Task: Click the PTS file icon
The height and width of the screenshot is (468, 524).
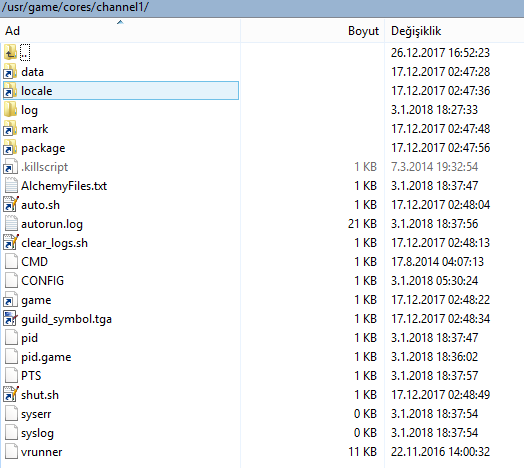Action: click(x=11, y=376)
